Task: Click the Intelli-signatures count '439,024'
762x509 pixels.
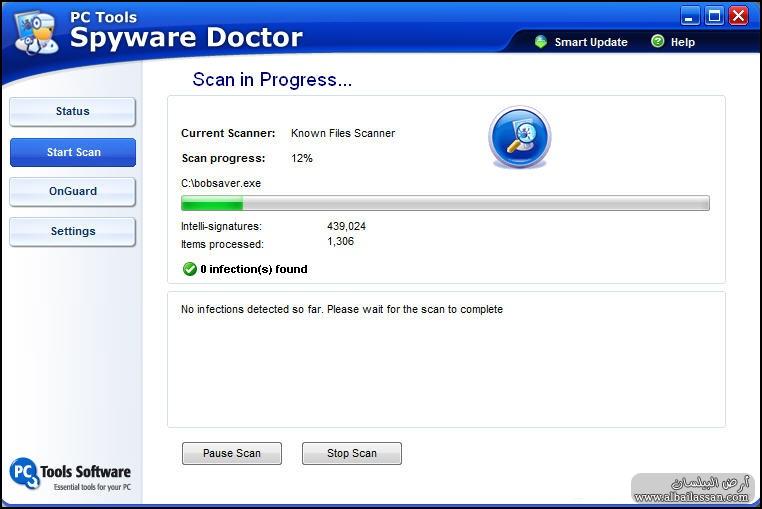Action: 346,226
